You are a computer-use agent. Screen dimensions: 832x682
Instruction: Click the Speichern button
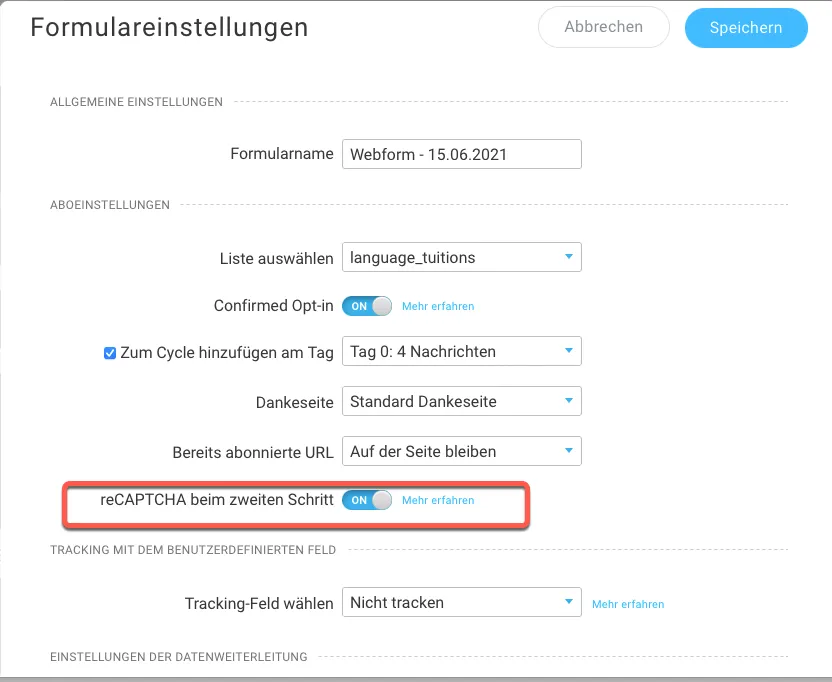746,28
